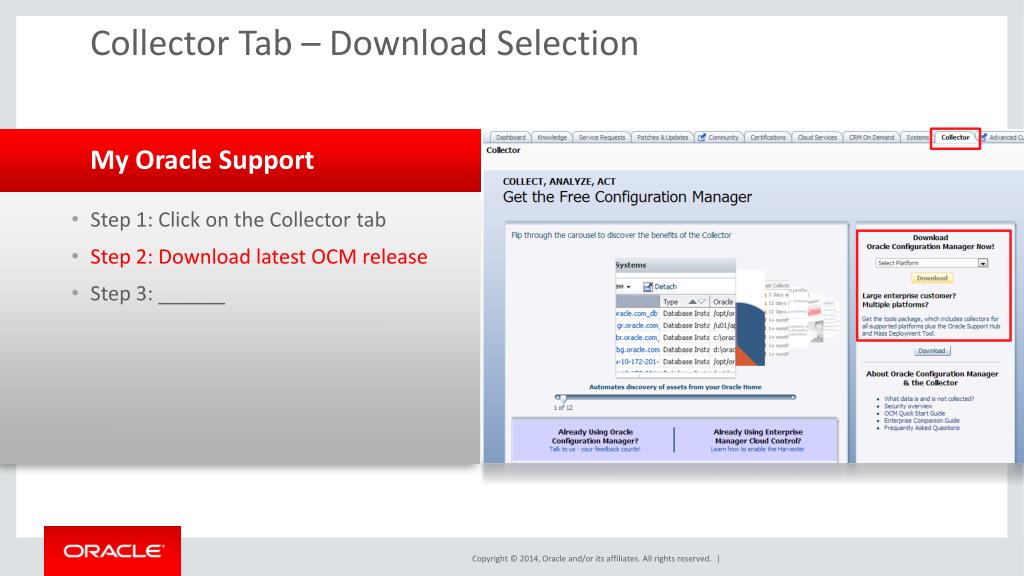The image size is (1024, 576).
Task: Open the Dashboard tab
Action: [x=510, y=137]
